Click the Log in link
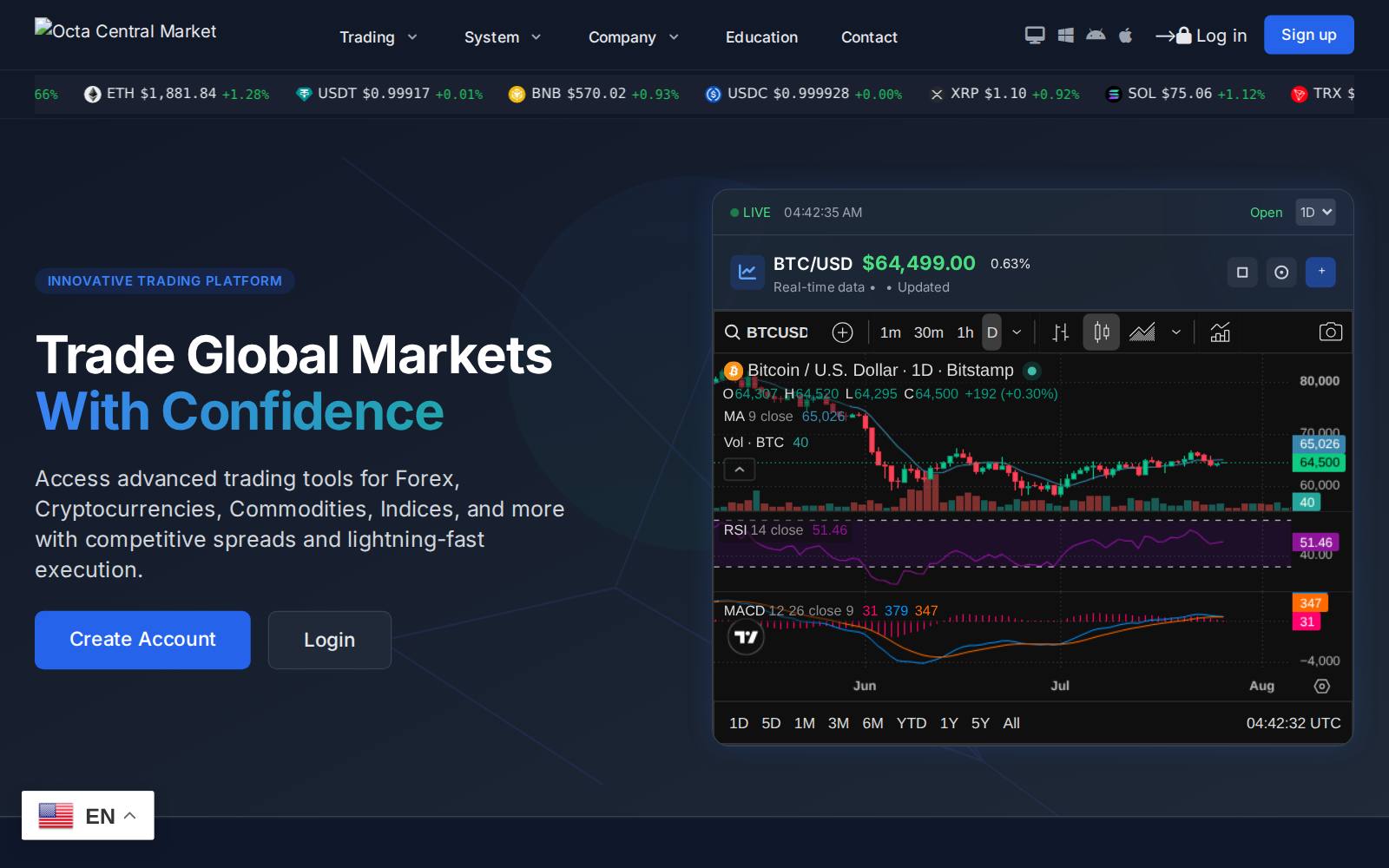The width and height of the screenshot is (1389, 868). [x=1201, y=36]
